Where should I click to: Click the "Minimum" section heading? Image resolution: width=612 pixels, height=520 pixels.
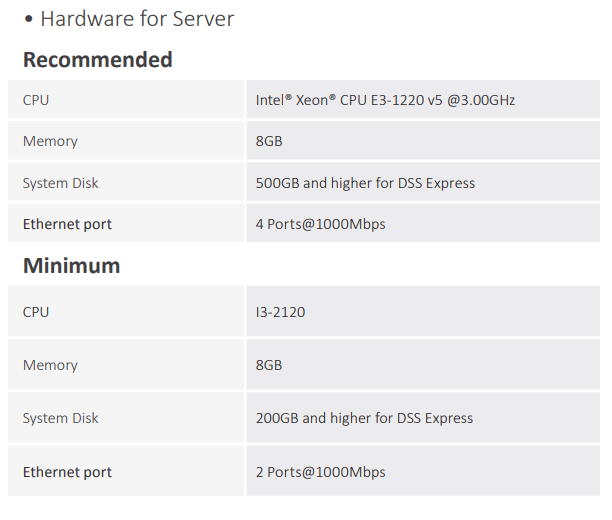click(x=71, y=266)
